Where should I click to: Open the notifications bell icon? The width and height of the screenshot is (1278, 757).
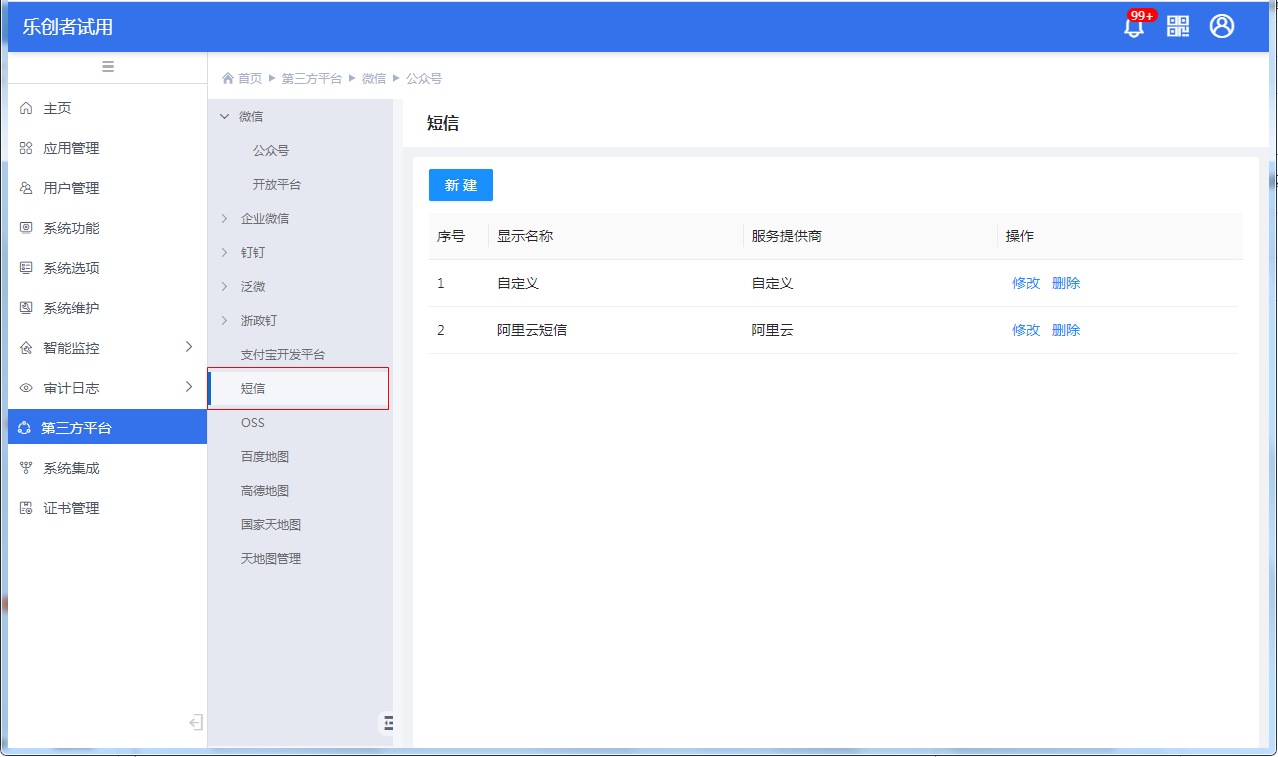click(1134, 27)
